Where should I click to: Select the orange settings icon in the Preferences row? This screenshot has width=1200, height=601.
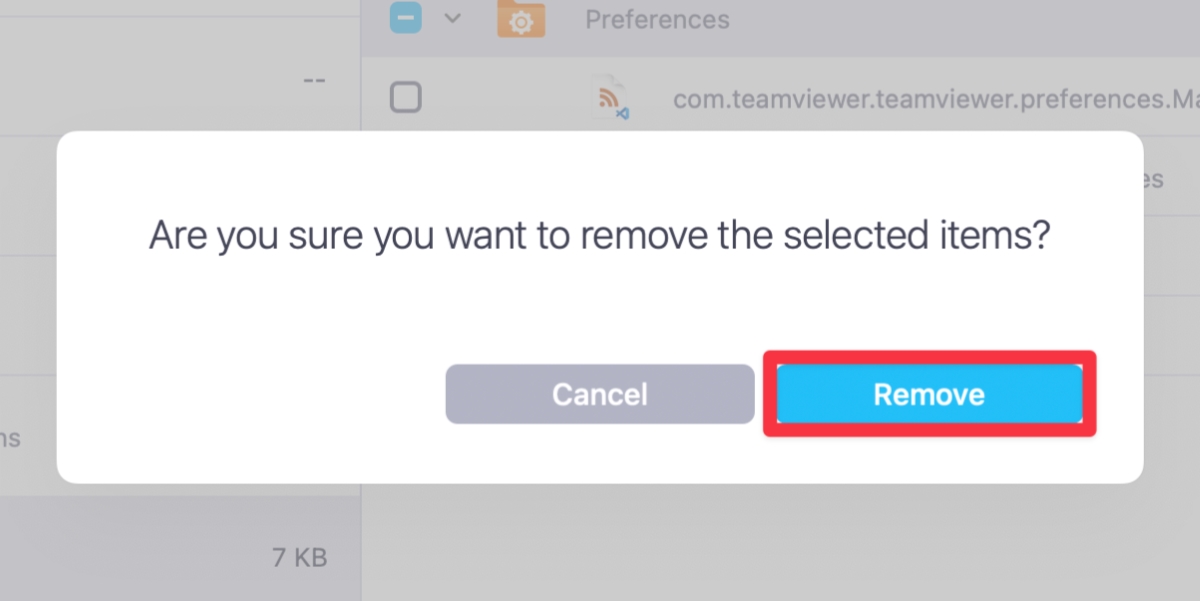tap(520, 18)
